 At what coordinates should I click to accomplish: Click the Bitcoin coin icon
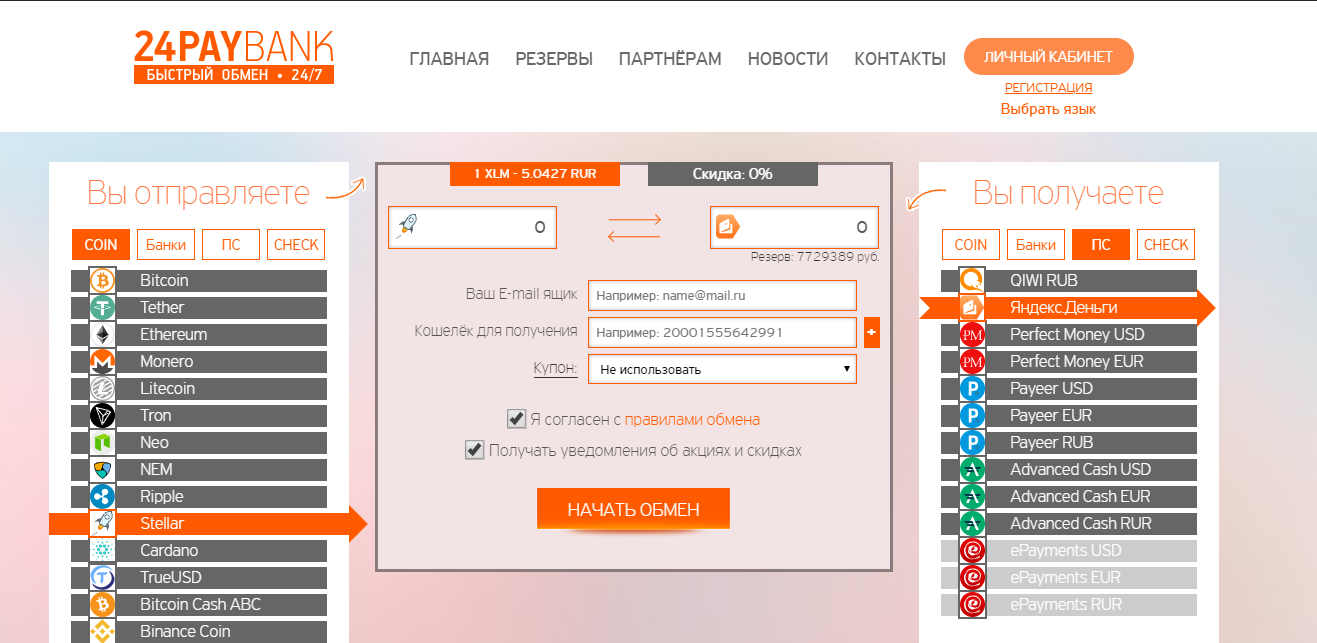point(102,281)
